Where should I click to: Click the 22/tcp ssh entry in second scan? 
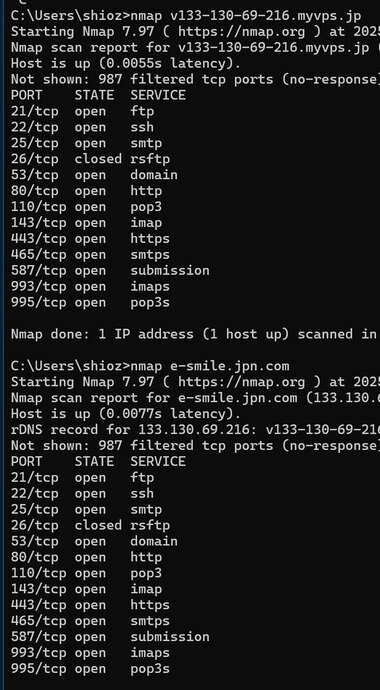pos(82,493)
